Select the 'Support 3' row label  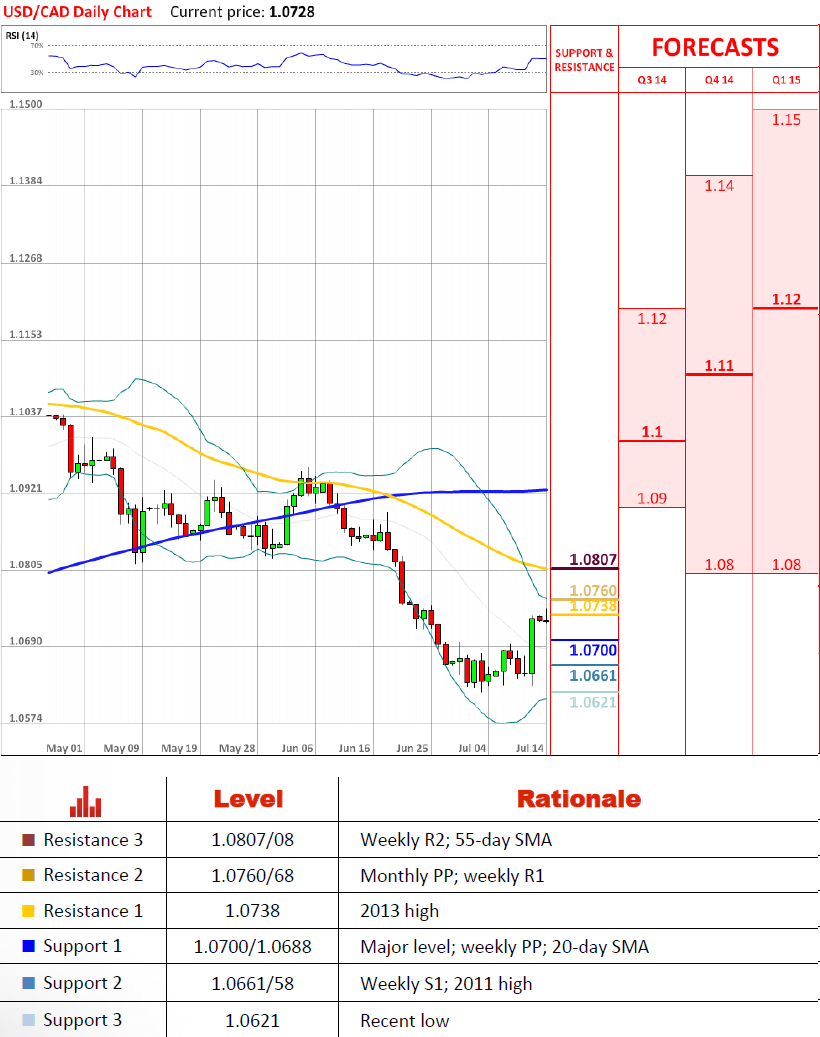83,1020
